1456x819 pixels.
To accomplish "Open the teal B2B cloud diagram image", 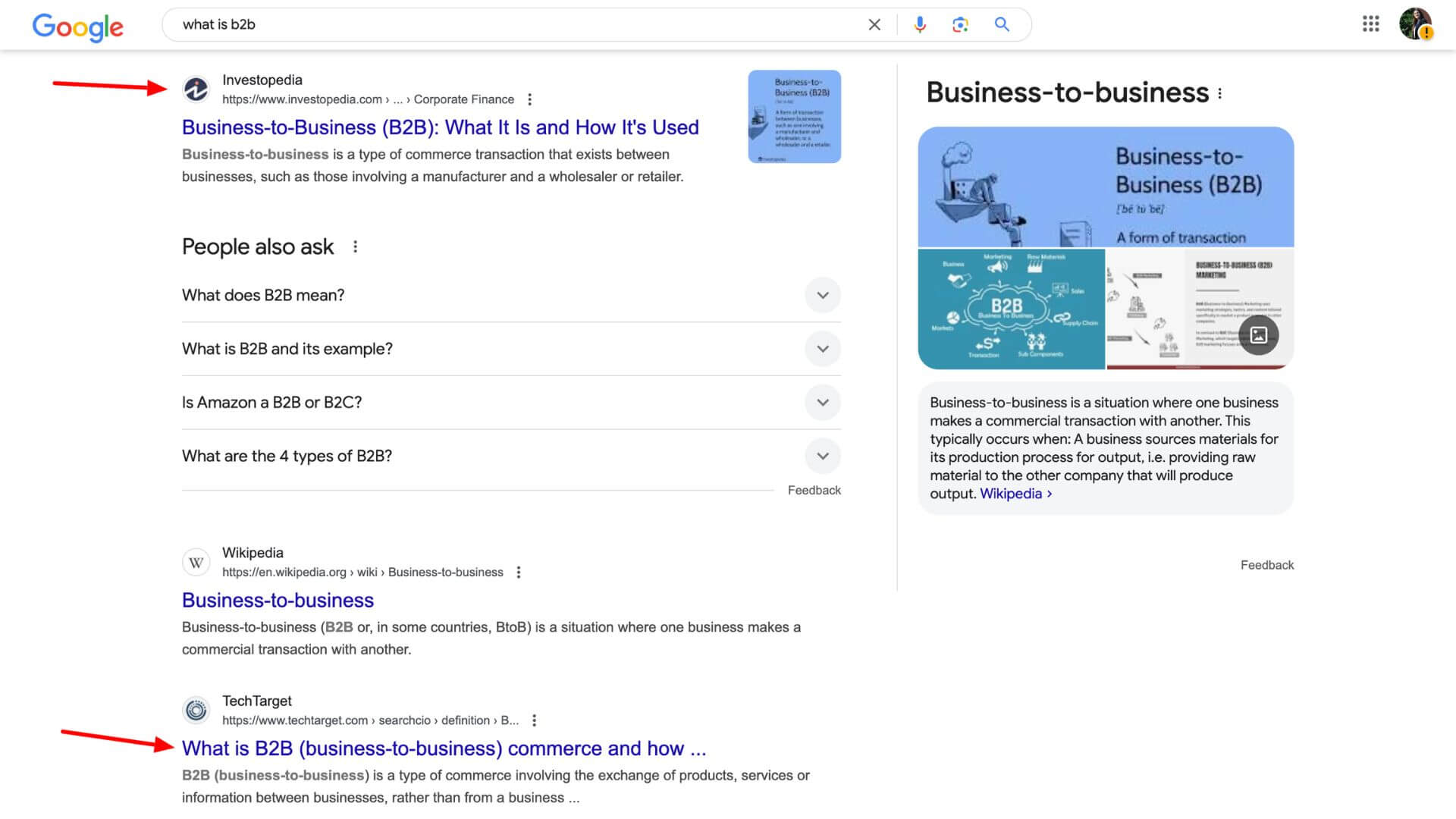I will [1011, 309].
